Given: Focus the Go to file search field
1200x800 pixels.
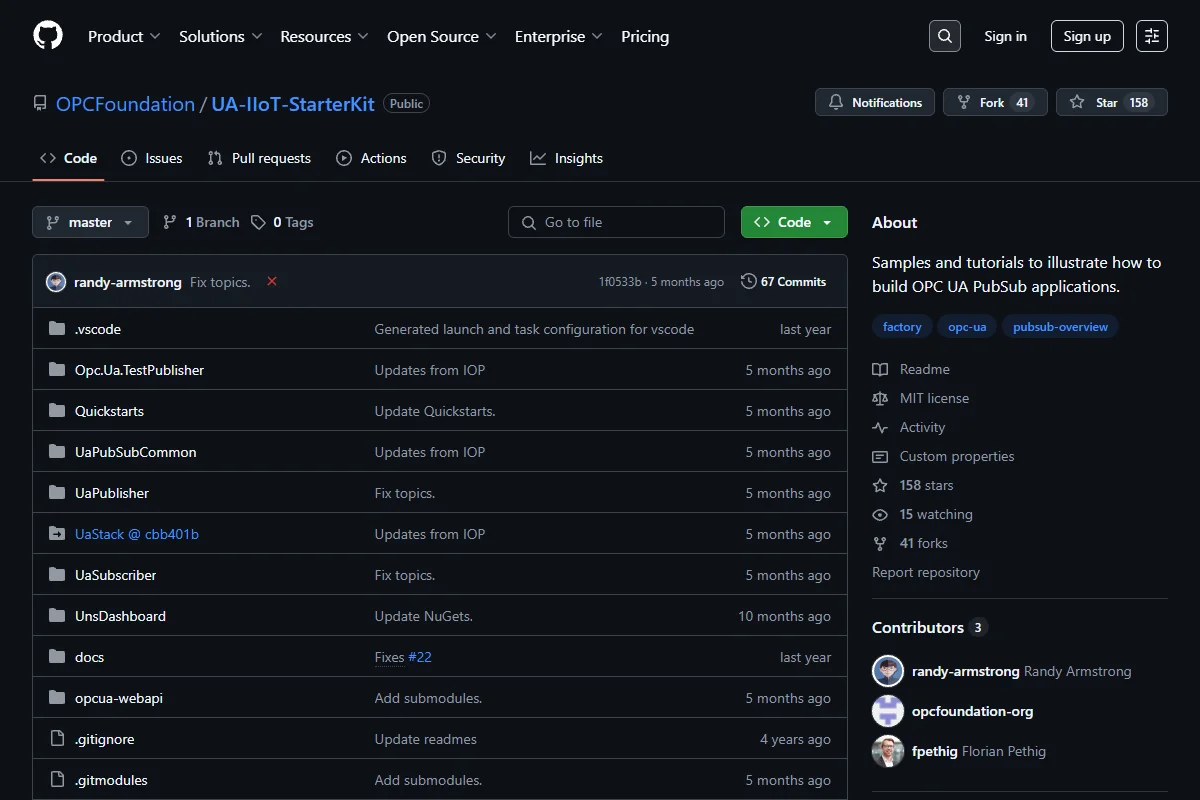Looking at the screenshot, I should 616,222.
